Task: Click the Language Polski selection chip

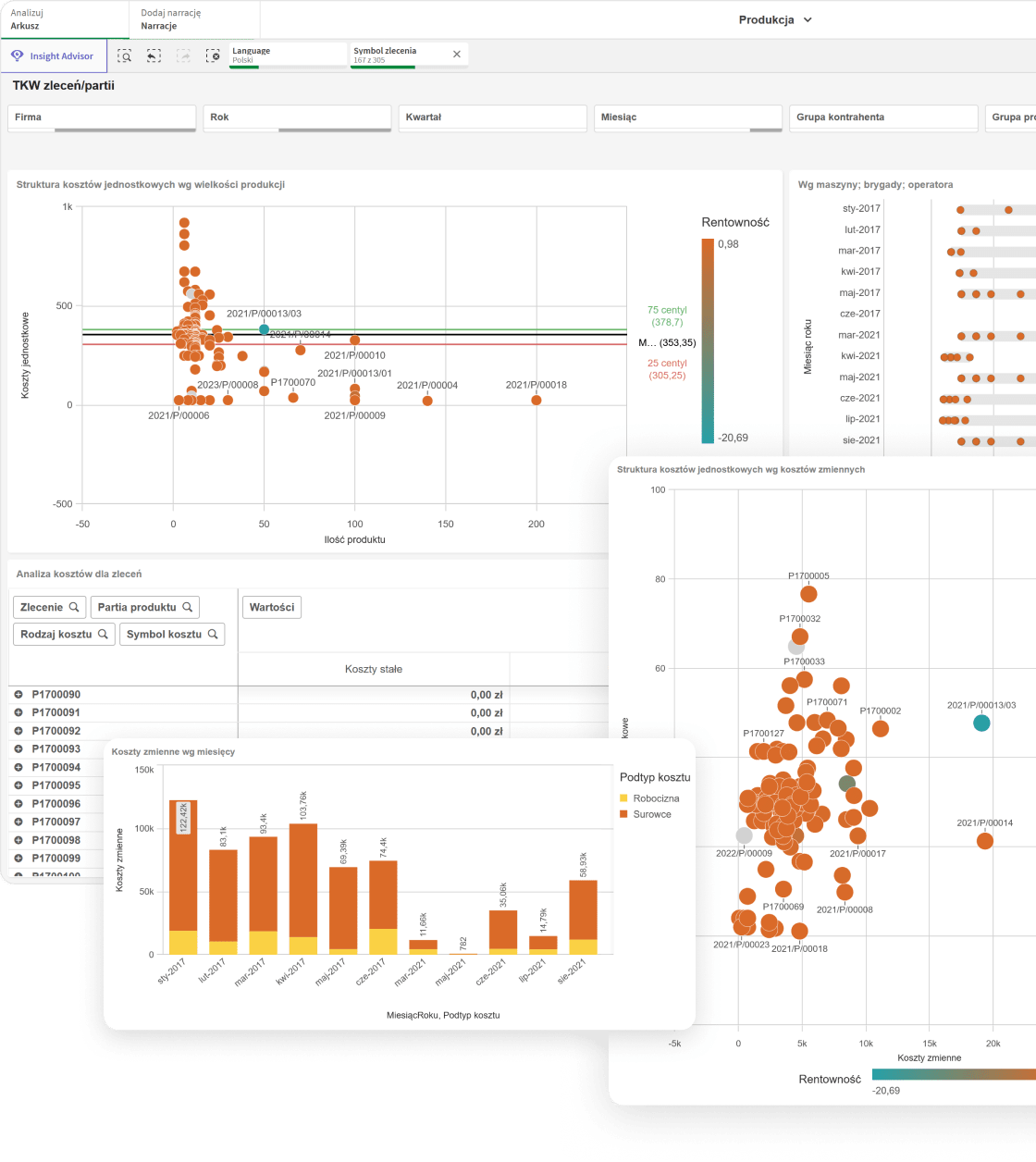Action: pyautogui.click(x=287, y=55)
